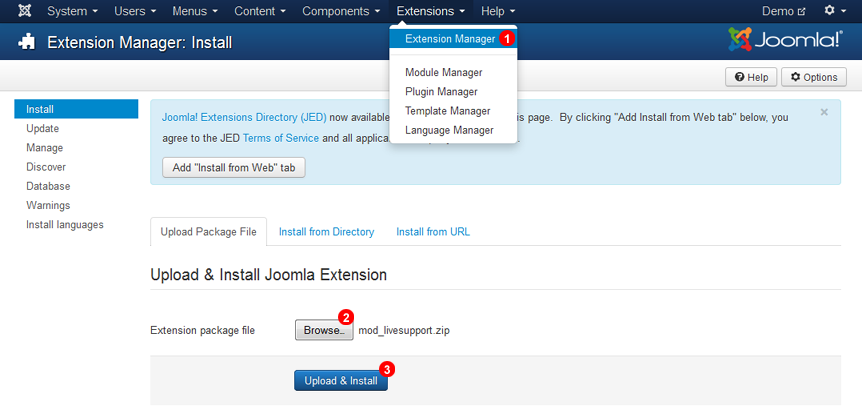Choose Module Manager from dropdown
This screenshot has width=862, height=410.
[x=444, y=73]
